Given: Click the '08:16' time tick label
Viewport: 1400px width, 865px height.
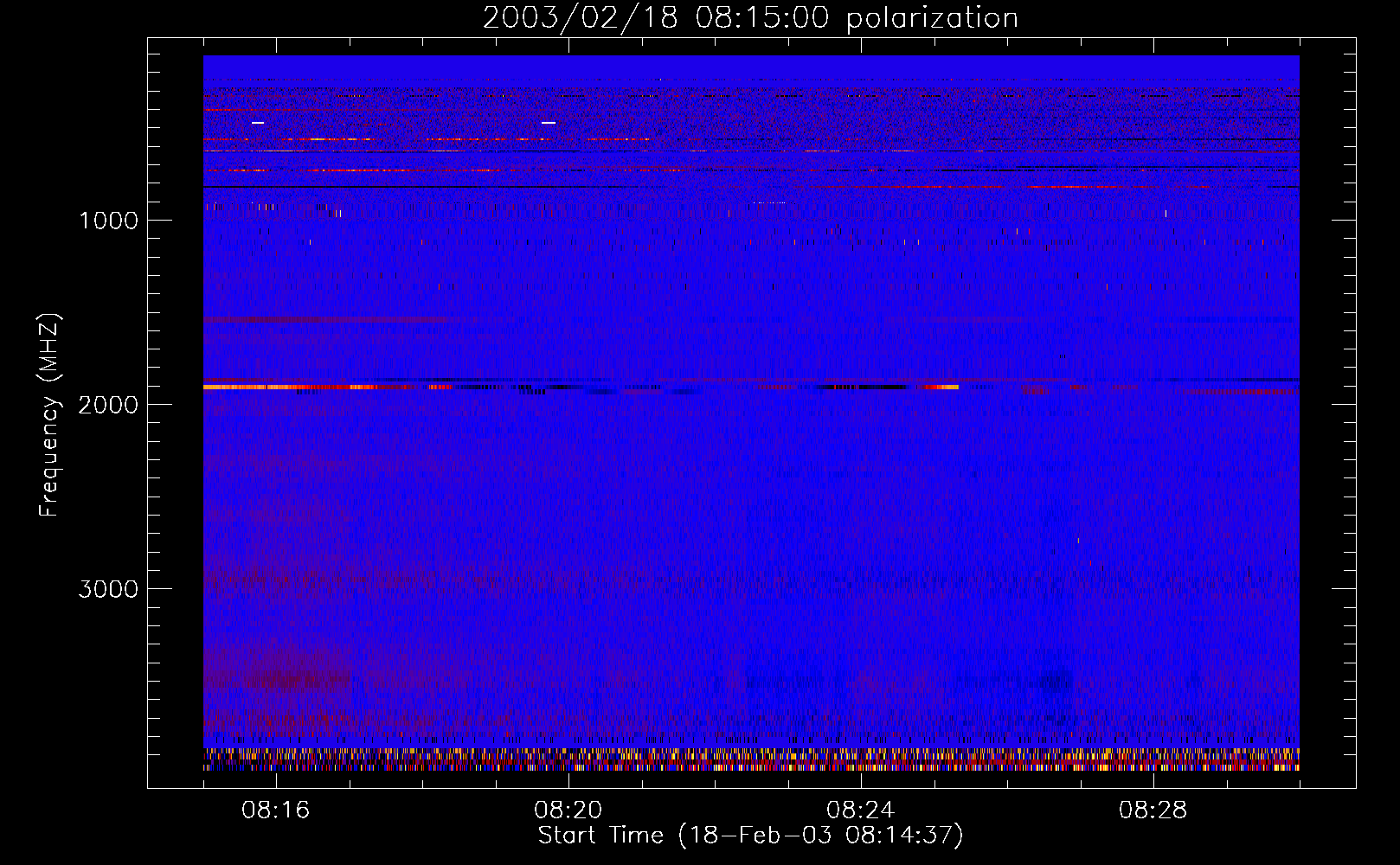Looking at the screenshot, I should click(276, 811).
